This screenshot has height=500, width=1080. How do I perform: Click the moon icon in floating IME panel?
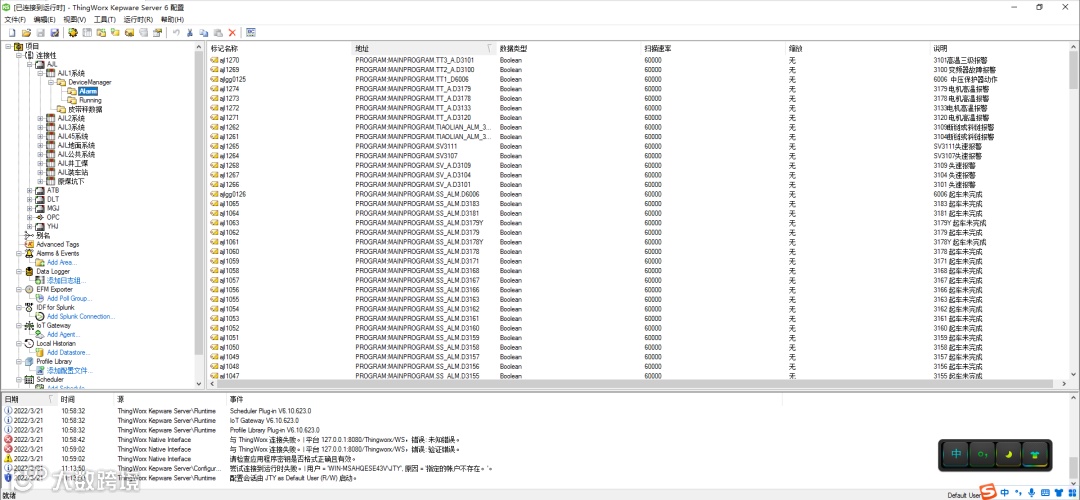(1009, 455)
